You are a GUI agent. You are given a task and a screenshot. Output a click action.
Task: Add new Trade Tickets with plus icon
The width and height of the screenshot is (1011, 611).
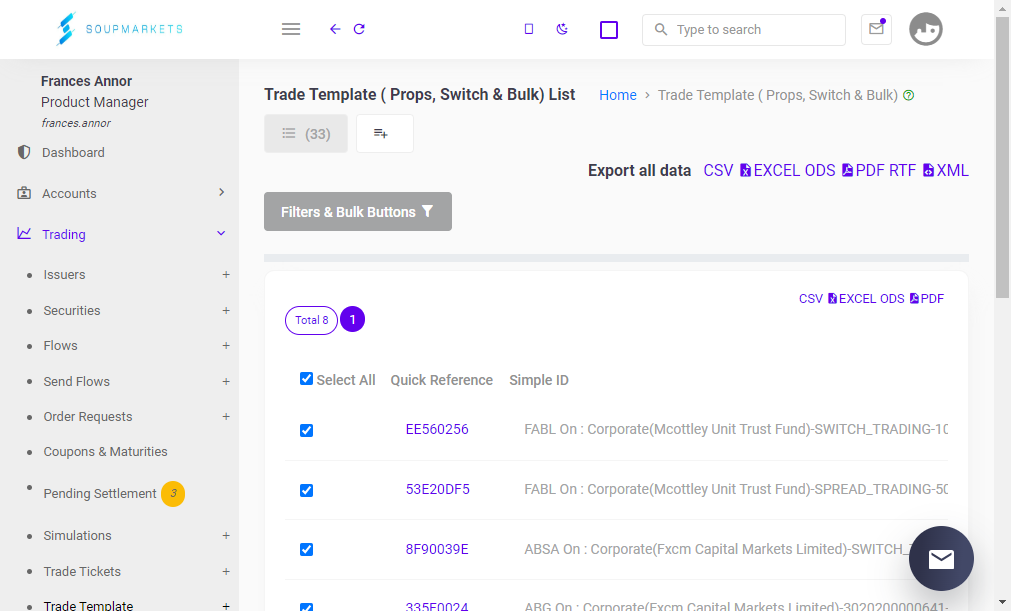click(226, 572)
